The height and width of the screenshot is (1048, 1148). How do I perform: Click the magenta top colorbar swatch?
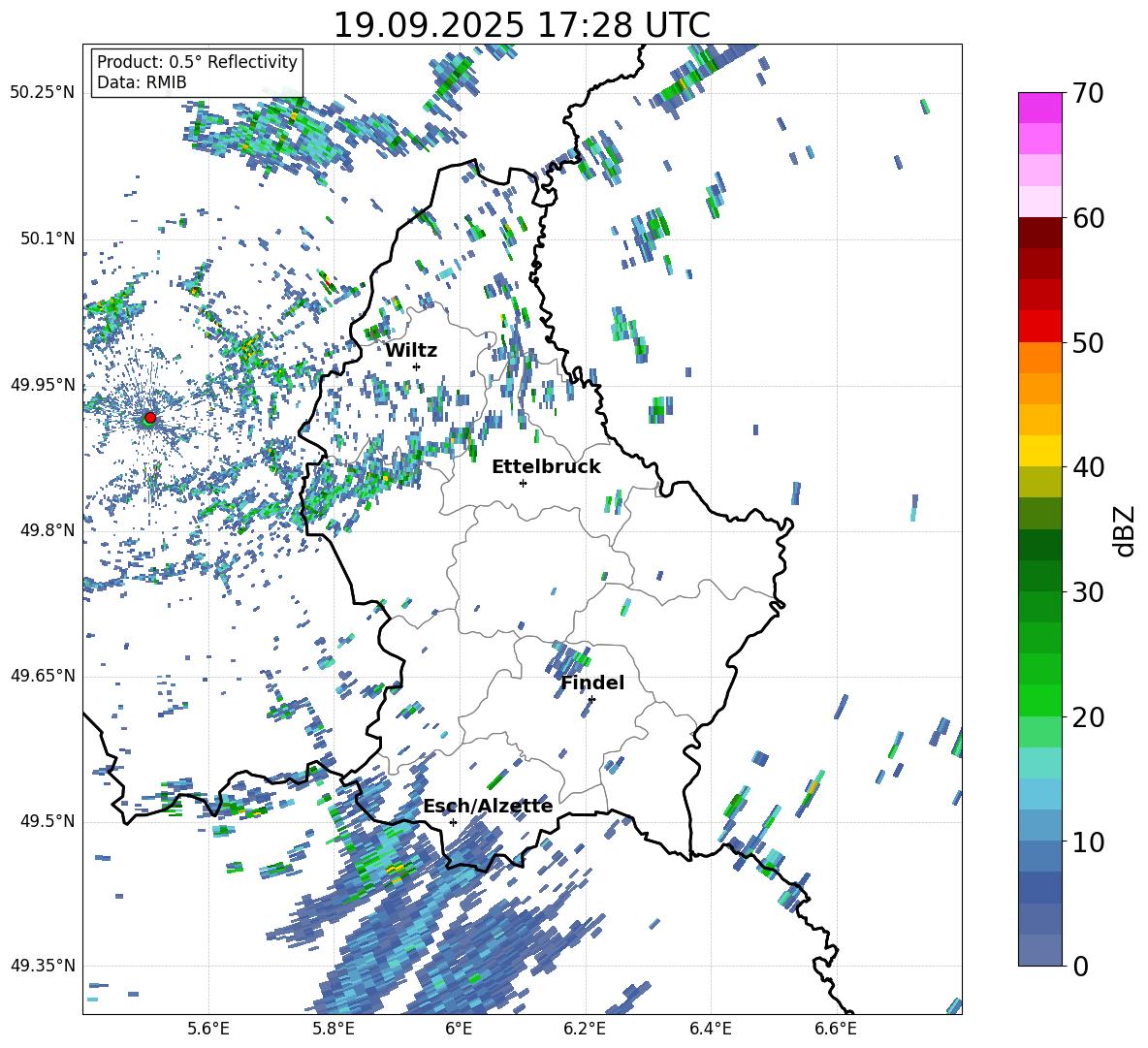click(1040, 108)
